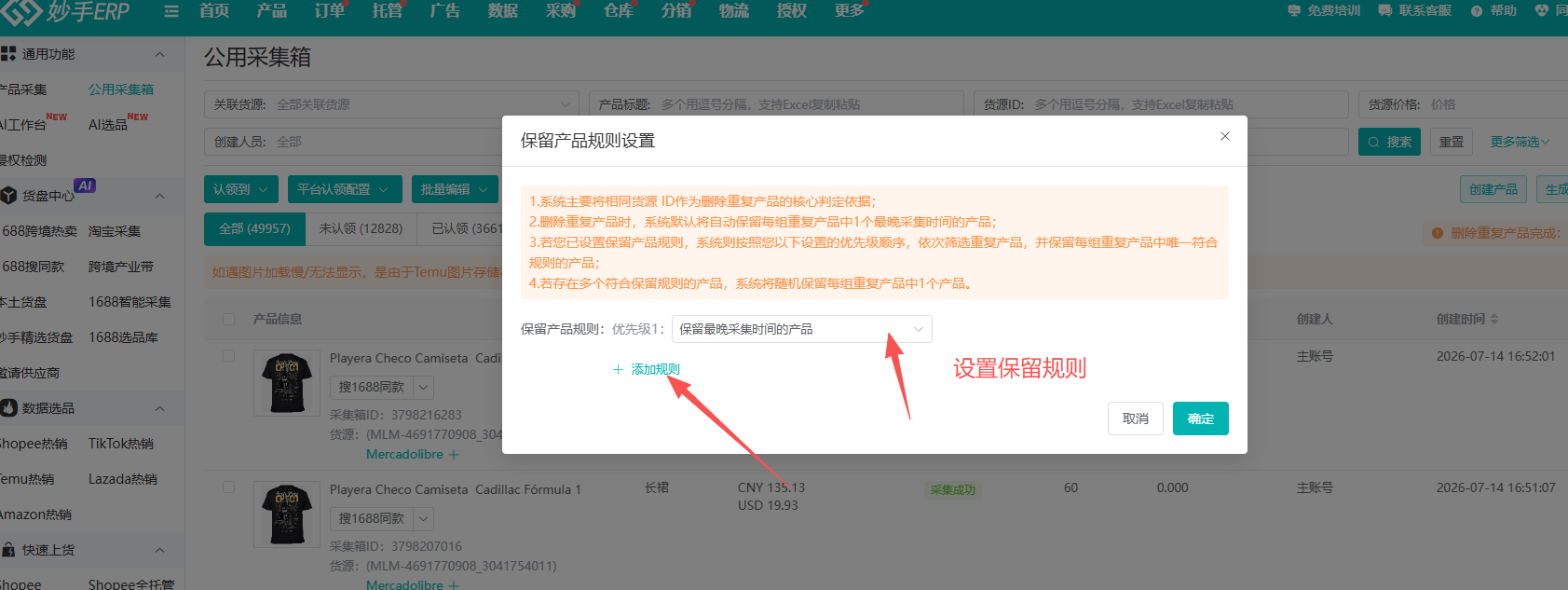Open 淘宝采集 in the sidebar

point(115,231)
